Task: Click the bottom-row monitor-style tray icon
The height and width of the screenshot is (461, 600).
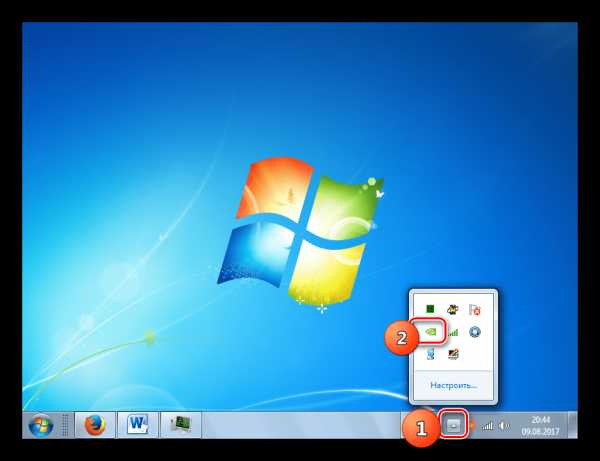Action: [x=453, y=354]
